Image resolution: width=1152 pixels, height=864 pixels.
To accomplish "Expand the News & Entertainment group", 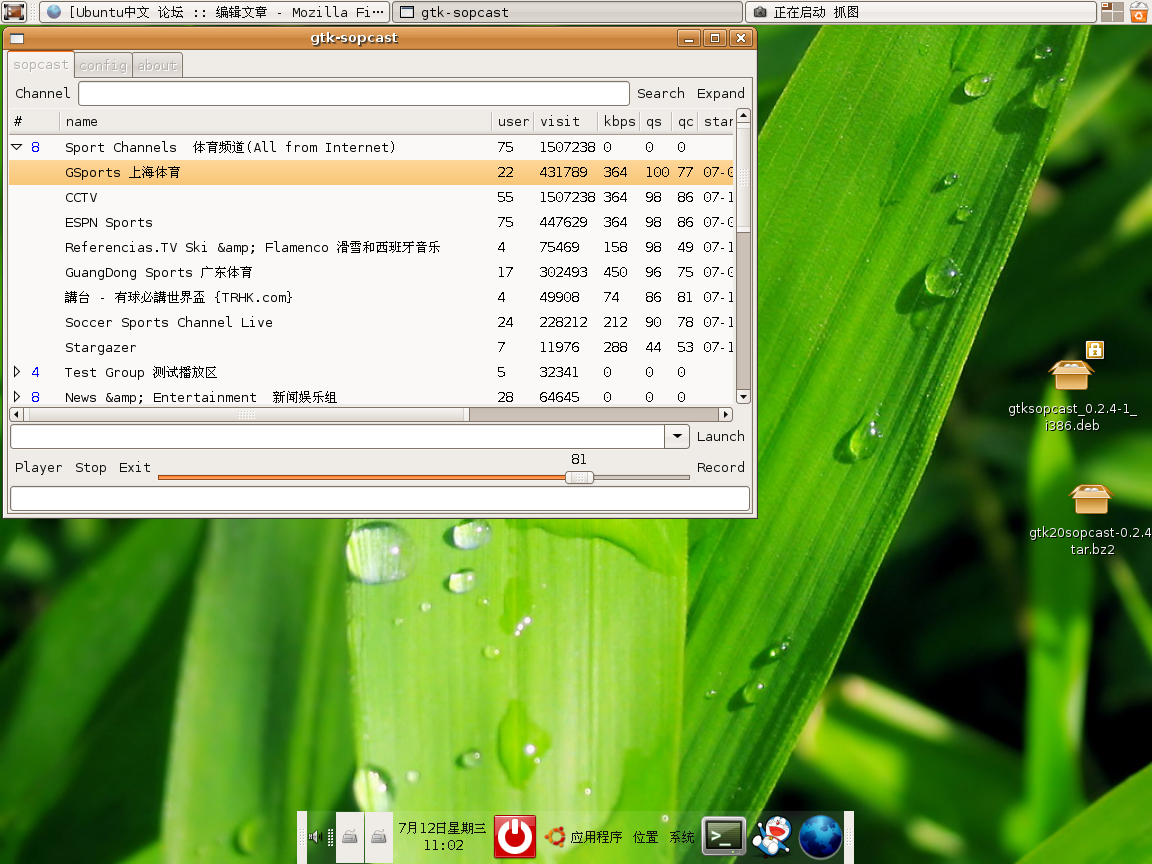I will 16,397.
